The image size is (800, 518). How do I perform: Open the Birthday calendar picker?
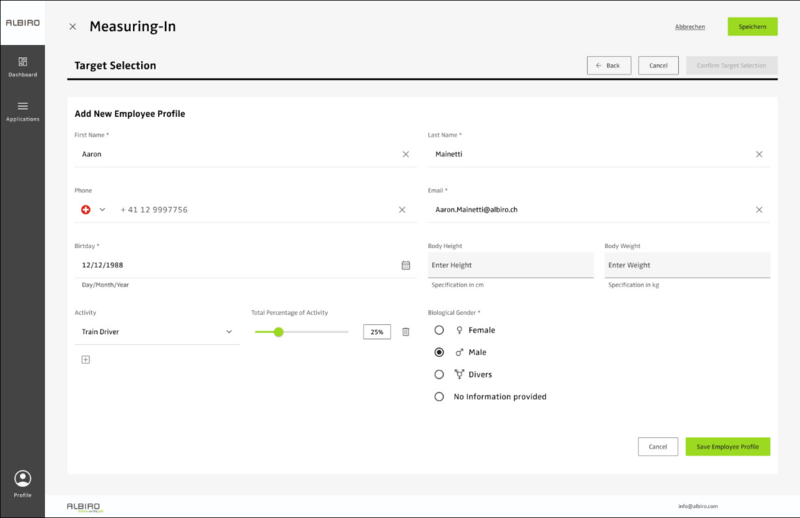(405, 265)
